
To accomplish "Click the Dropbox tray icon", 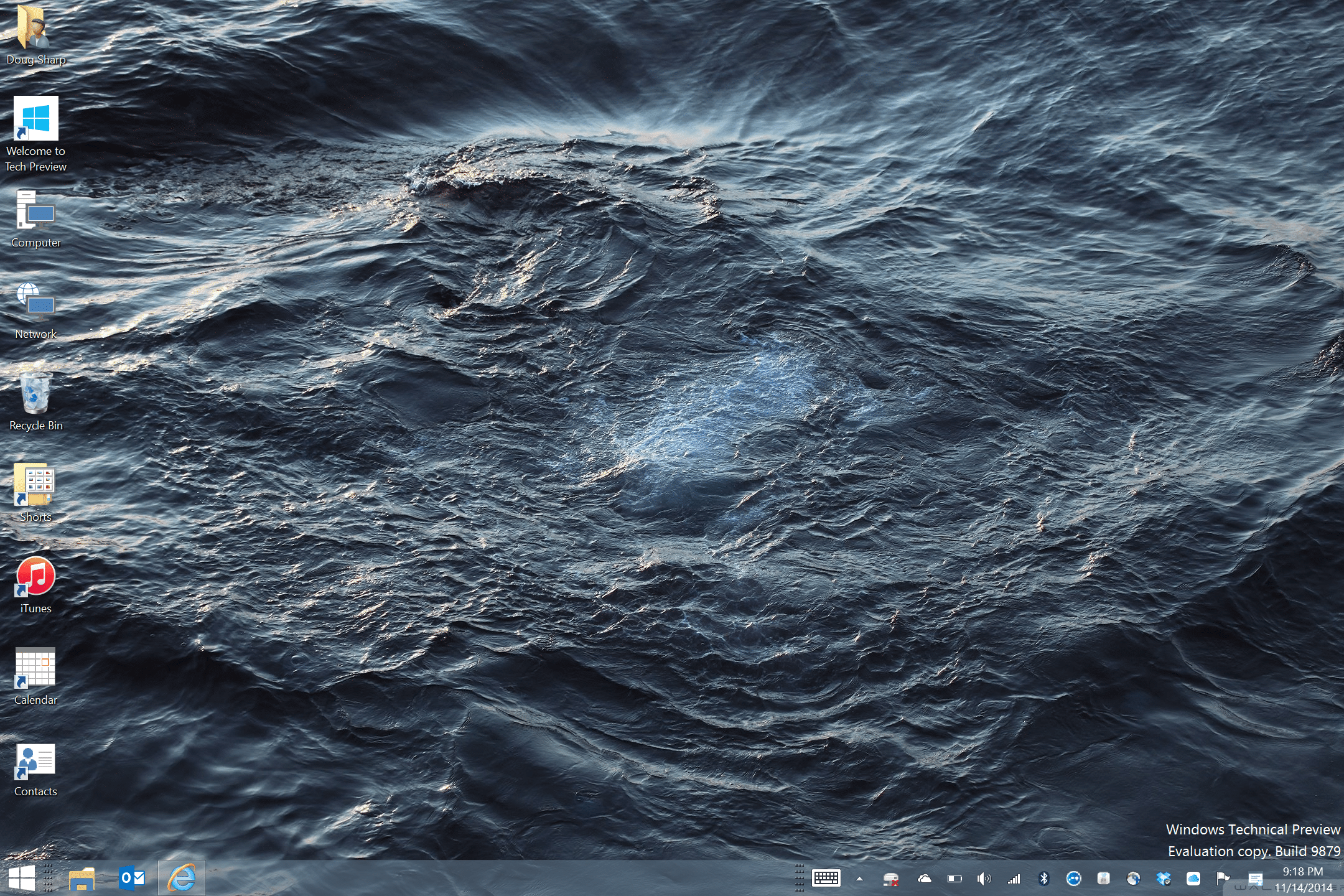I will tap(1163, 879).
